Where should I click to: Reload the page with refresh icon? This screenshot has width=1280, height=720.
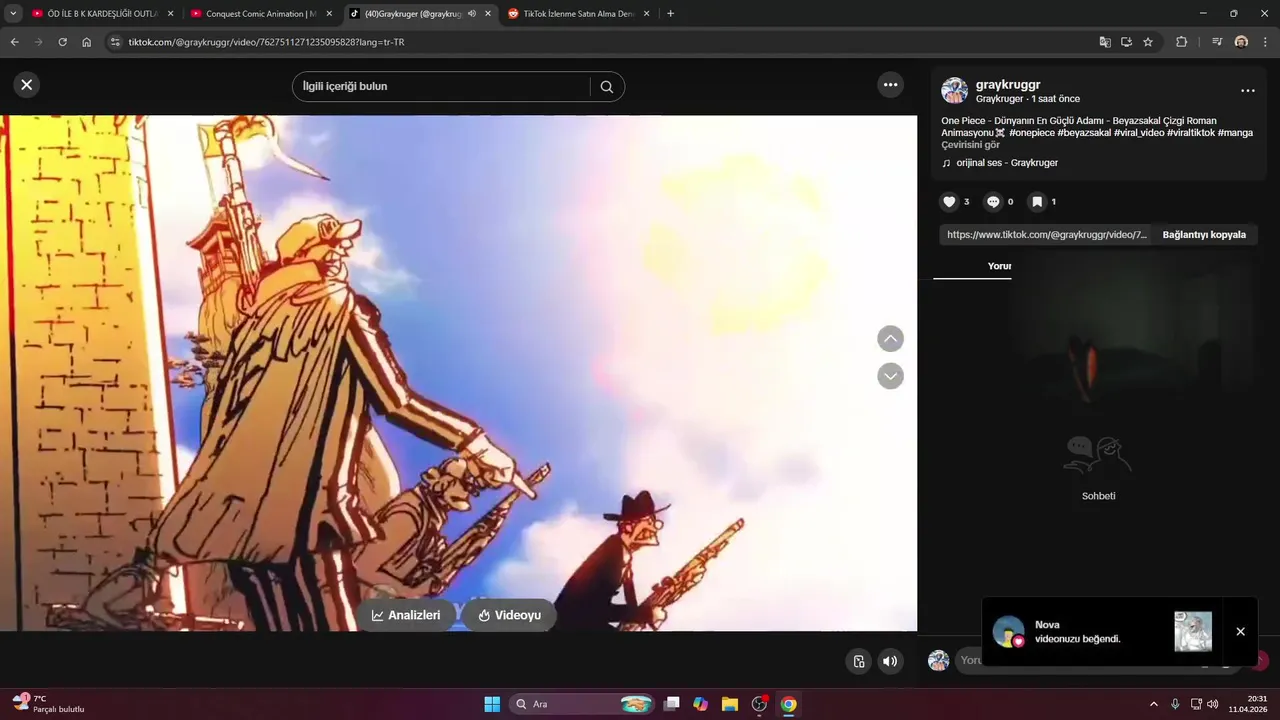[62, 42]
